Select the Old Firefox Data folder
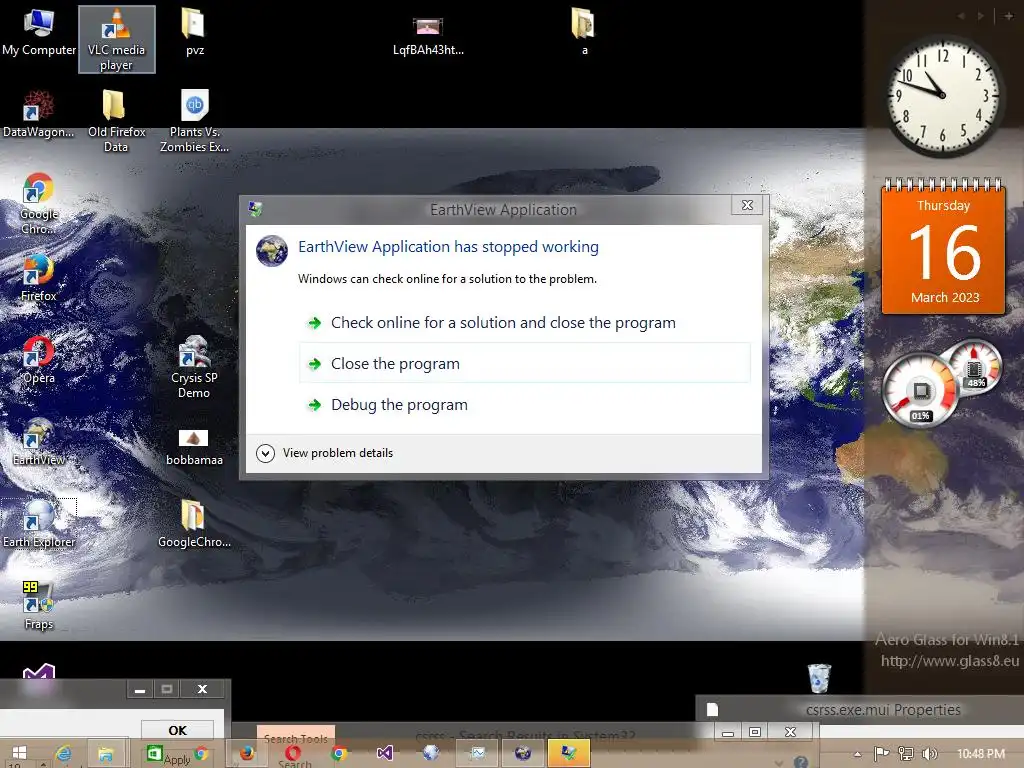 116,121
